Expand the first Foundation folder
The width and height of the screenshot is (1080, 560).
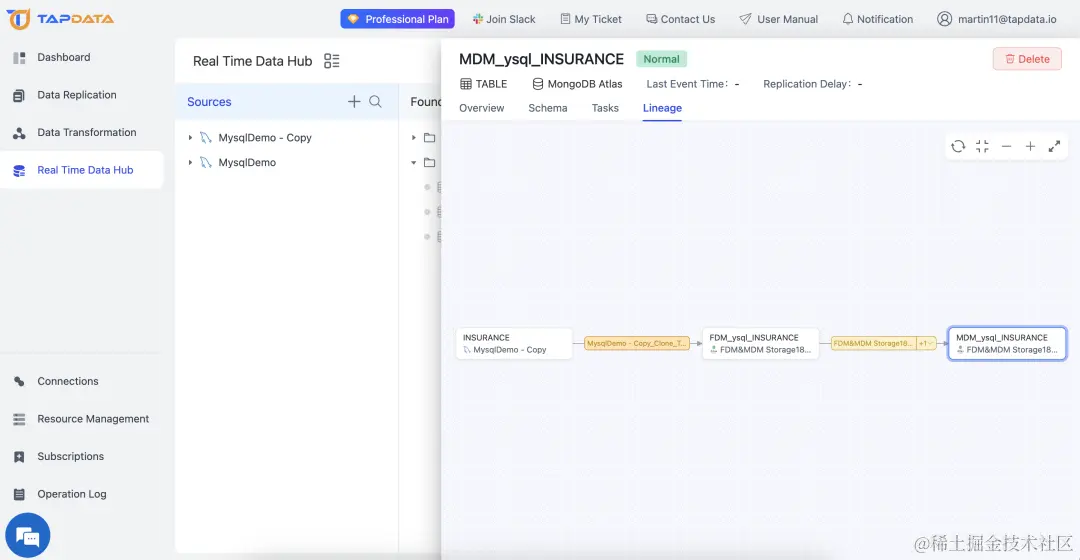[x=414, y=138]
